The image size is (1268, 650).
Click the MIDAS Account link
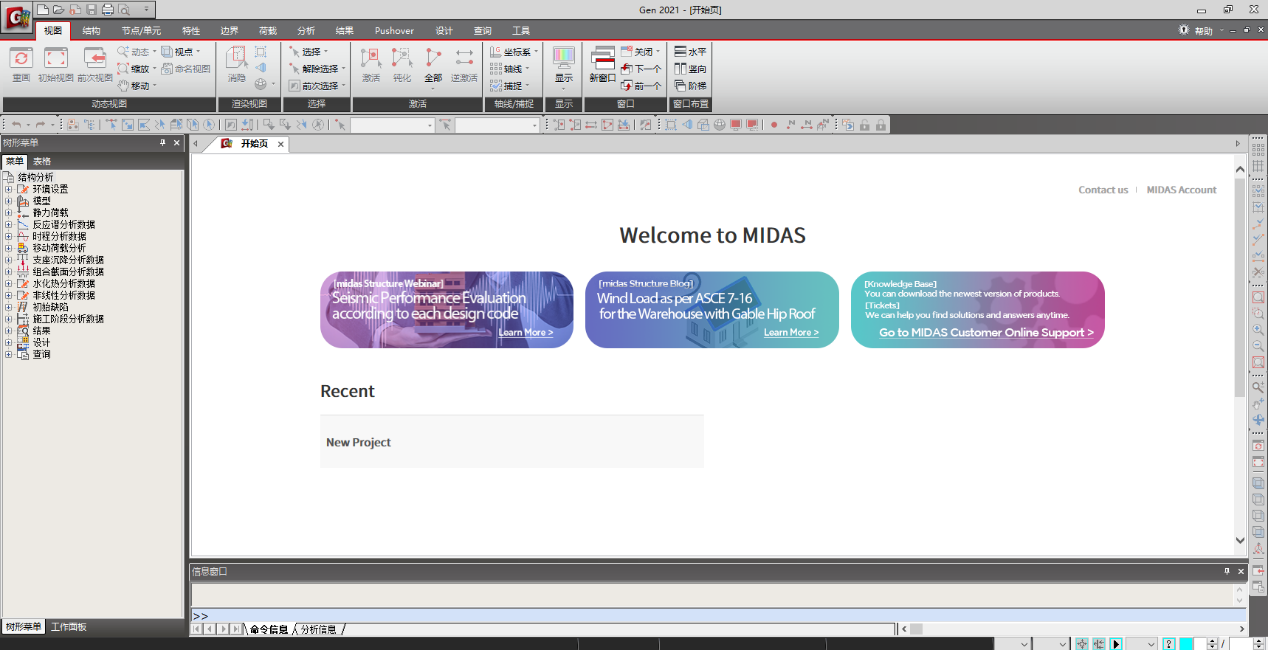pyautogui.click(x=1181, y=190)
